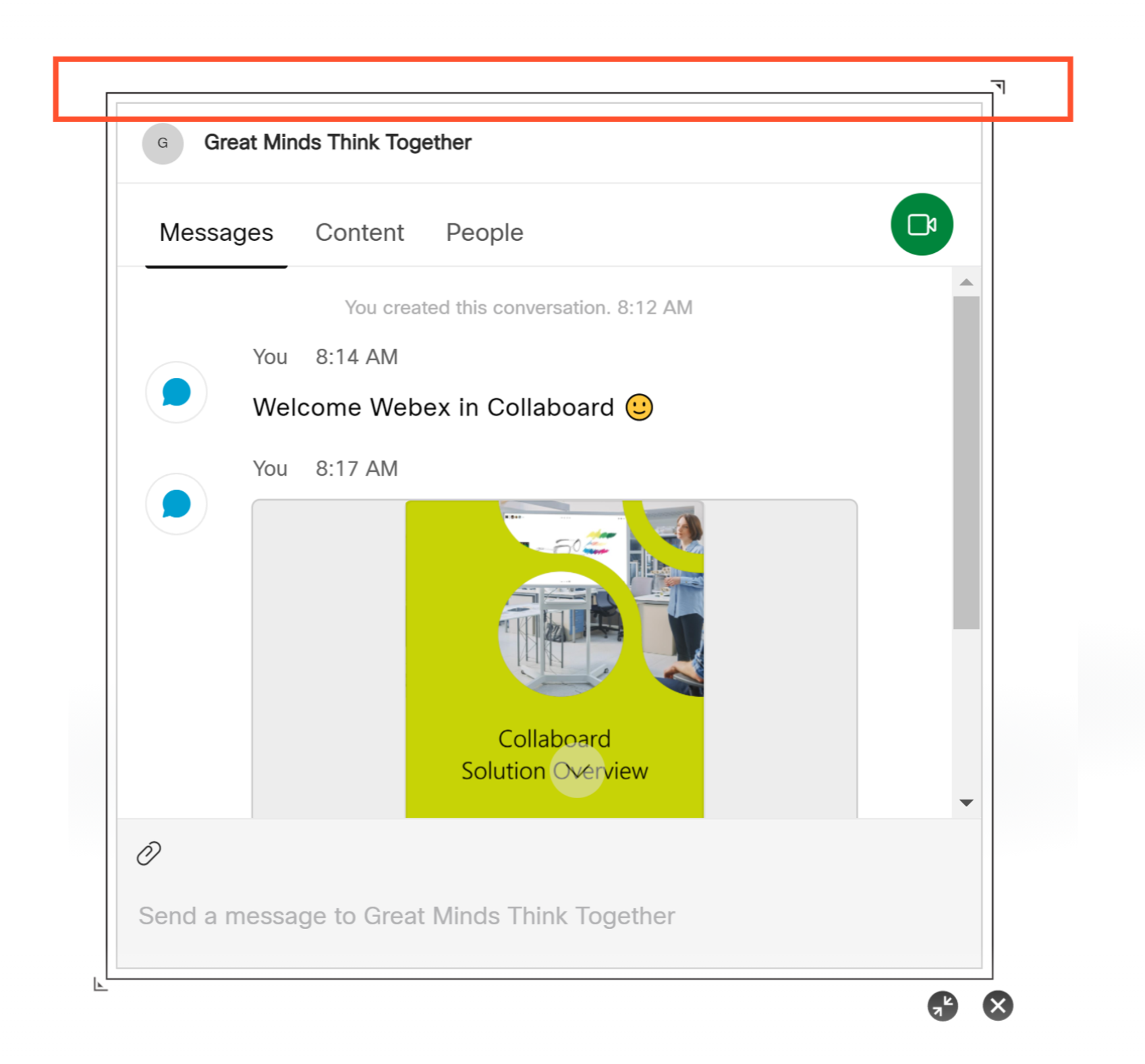Click the collapse arrows button at bottom right
The image size is (1145, 1064).
click(942, 1005)
